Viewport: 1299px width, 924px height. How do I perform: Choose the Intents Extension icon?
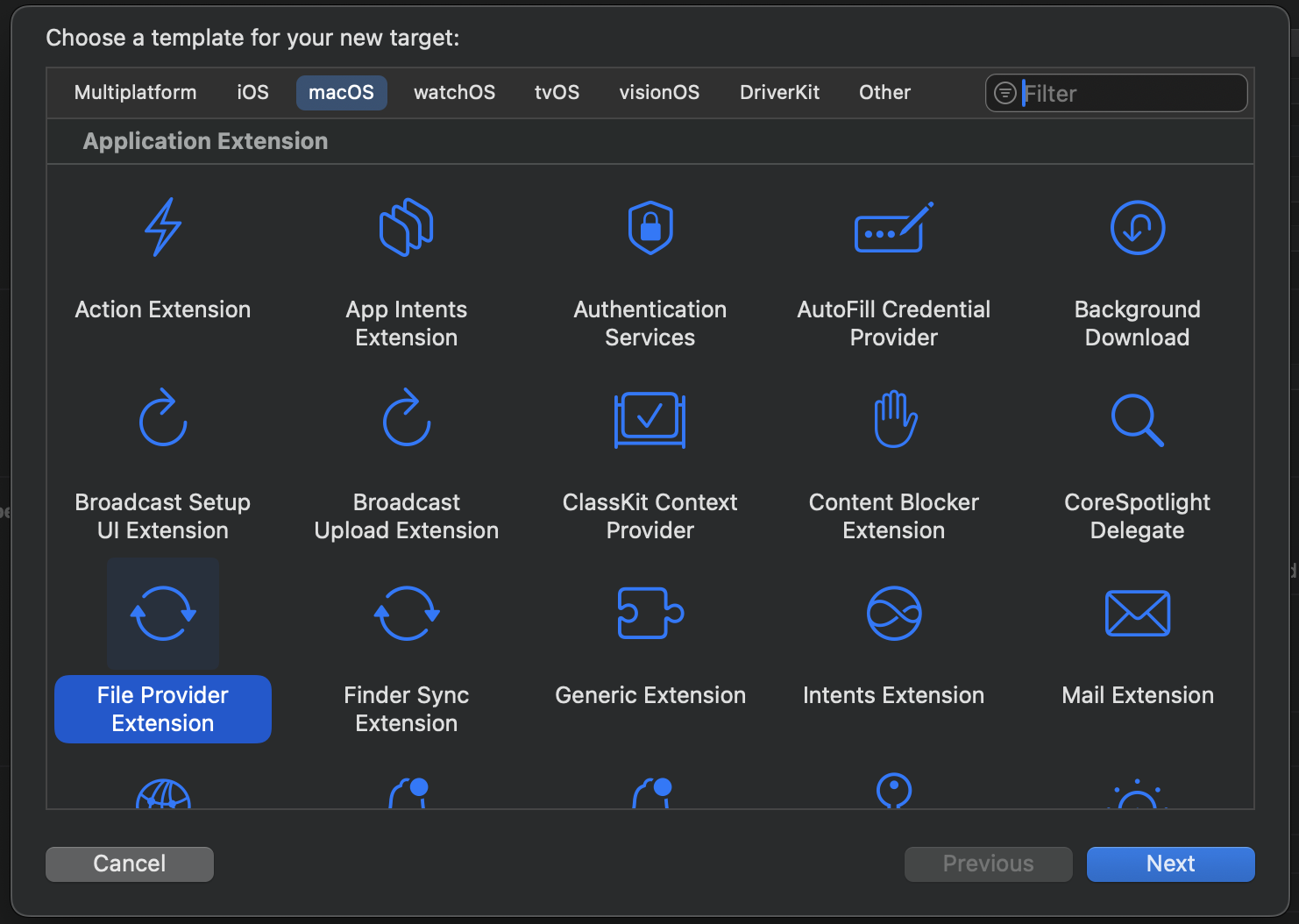pos(894,614)
